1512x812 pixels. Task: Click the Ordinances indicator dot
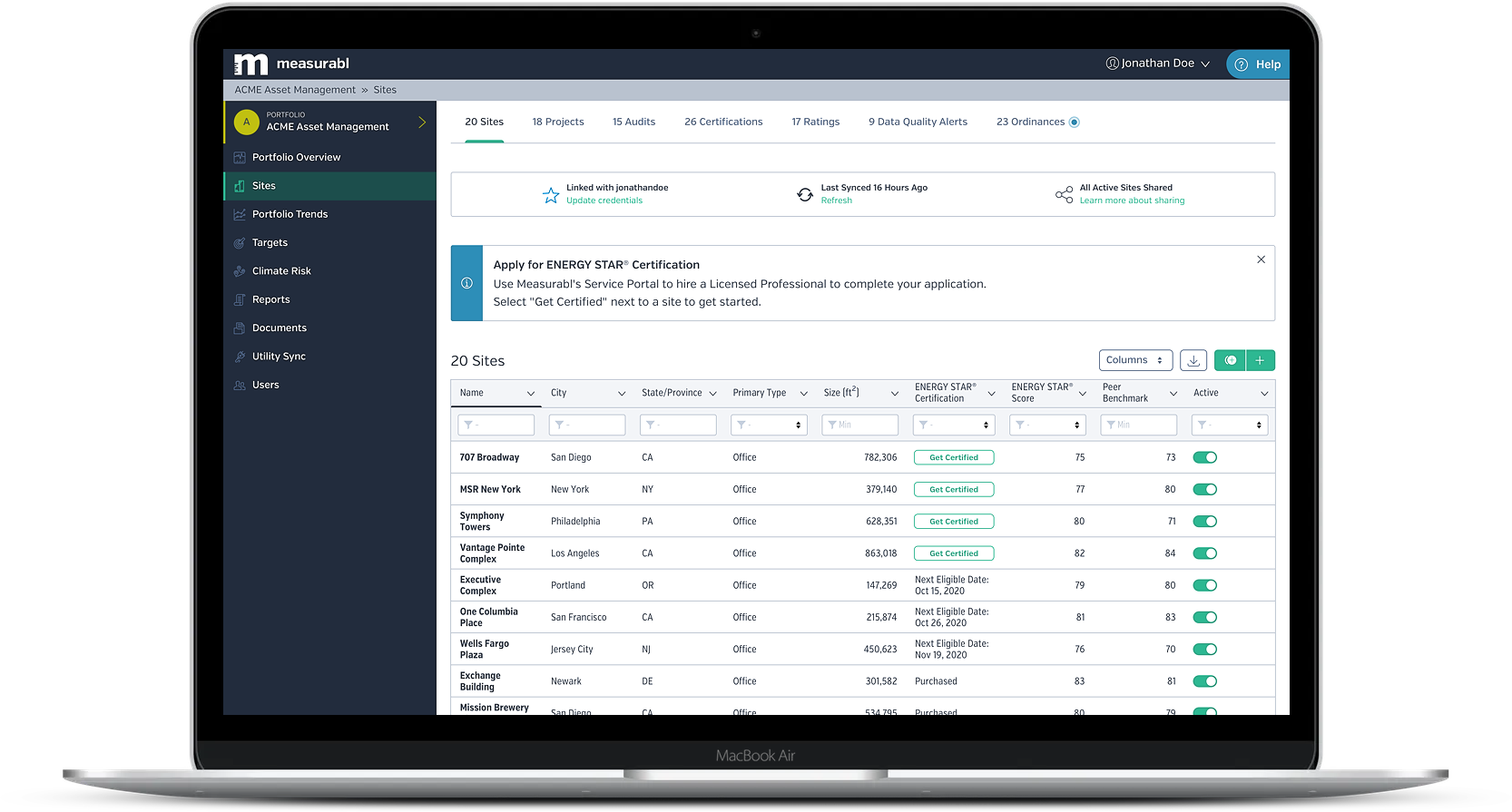click(1075, 122)
